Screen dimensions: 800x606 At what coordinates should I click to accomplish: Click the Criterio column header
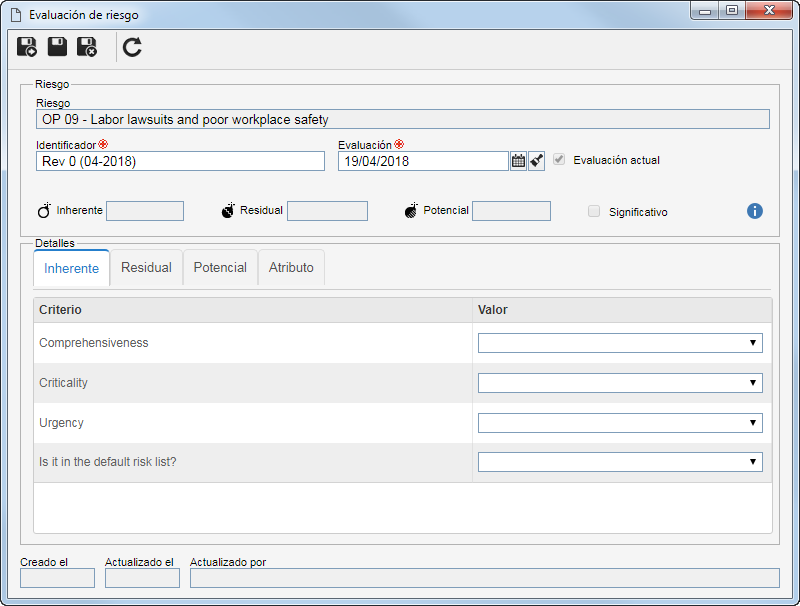(x=253, y=310)
